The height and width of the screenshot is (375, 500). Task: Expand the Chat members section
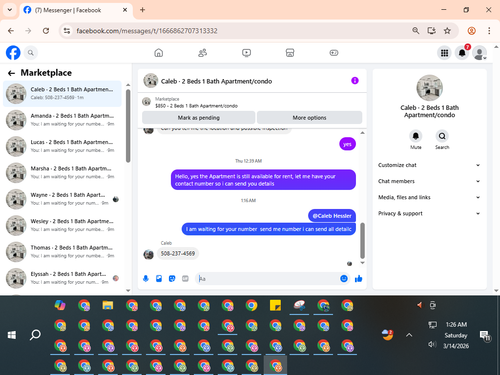click(x=429, y=181)
